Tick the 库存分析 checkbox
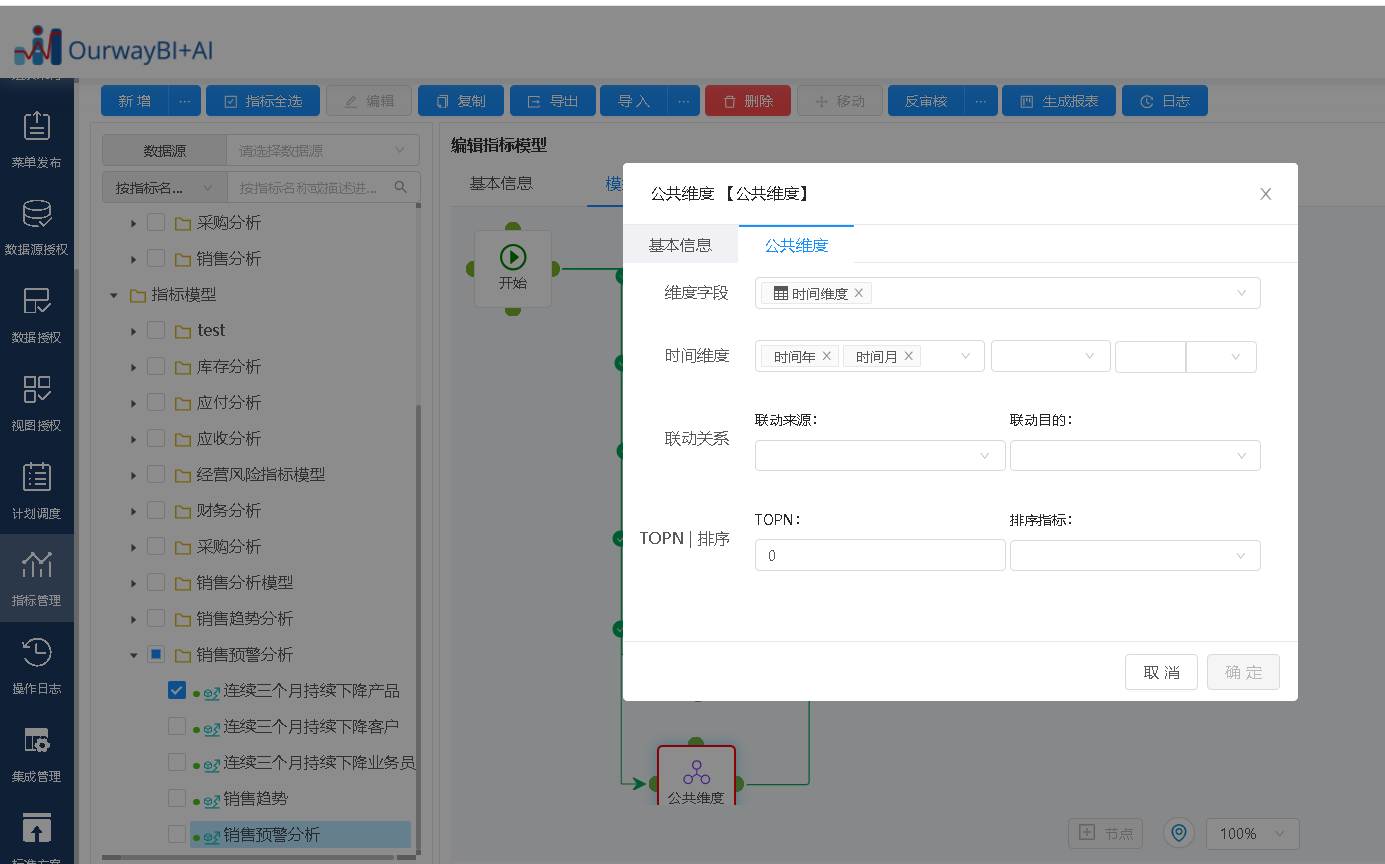This screenshot has height=864, width=1385. (156, 366)
